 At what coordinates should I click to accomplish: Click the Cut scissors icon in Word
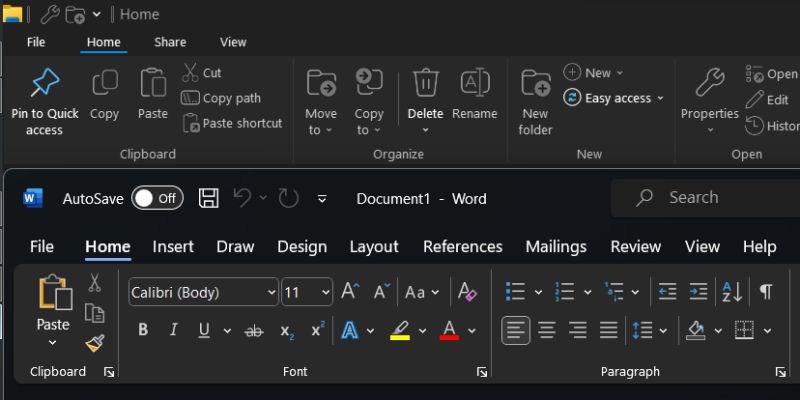point(94,282)
